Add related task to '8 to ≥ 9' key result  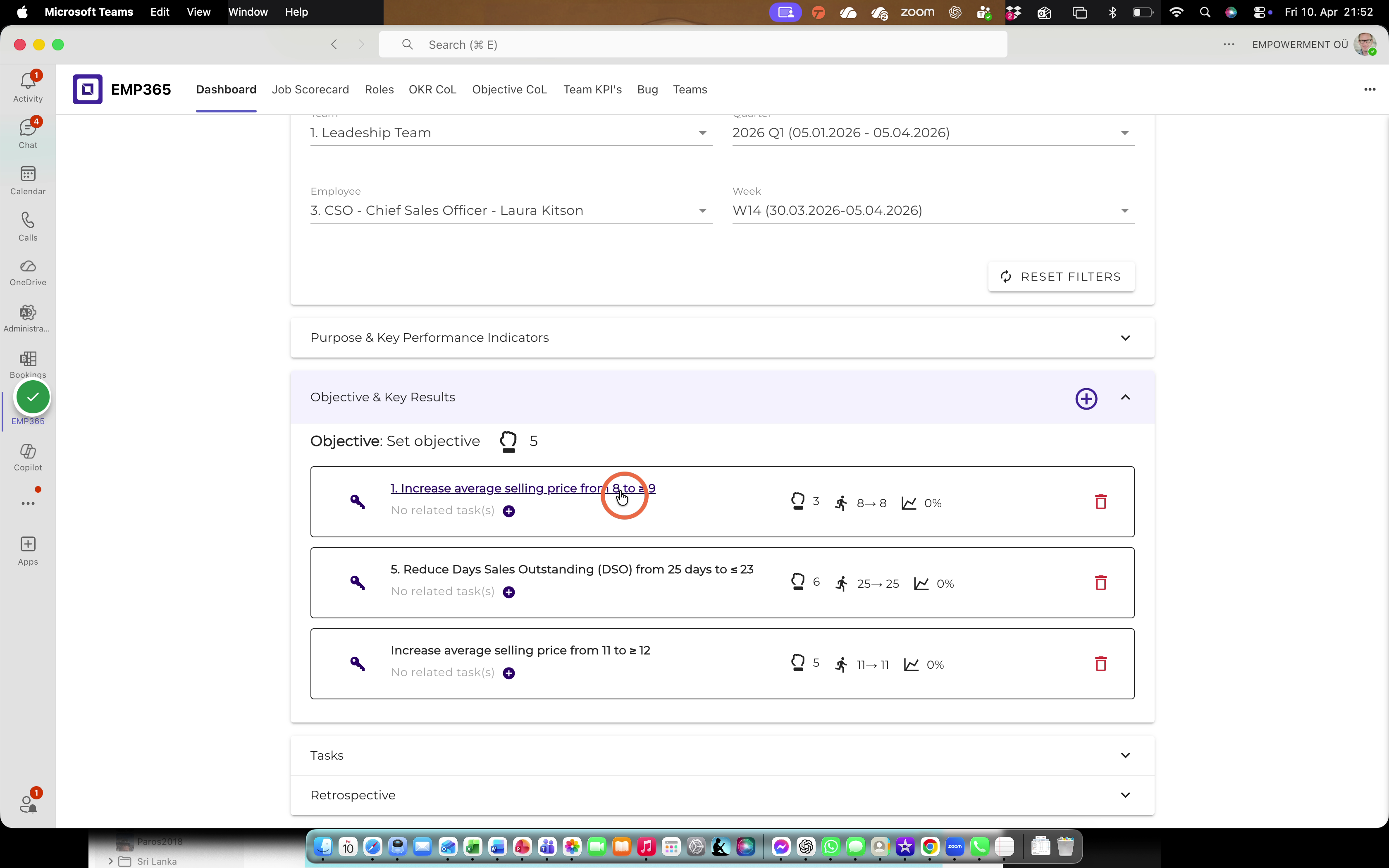(x=508, y=511)
